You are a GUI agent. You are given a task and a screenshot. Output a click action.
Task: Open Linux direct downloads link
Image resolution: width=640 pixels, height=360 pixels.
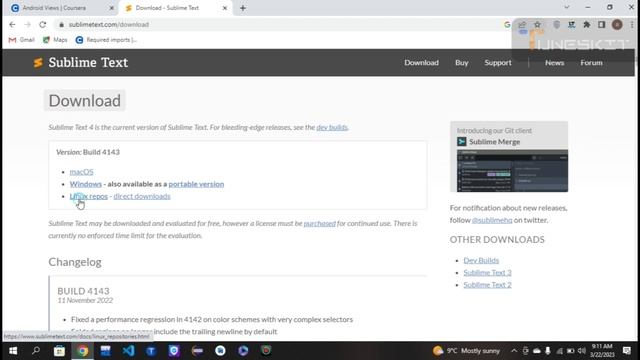coord(142,196)
